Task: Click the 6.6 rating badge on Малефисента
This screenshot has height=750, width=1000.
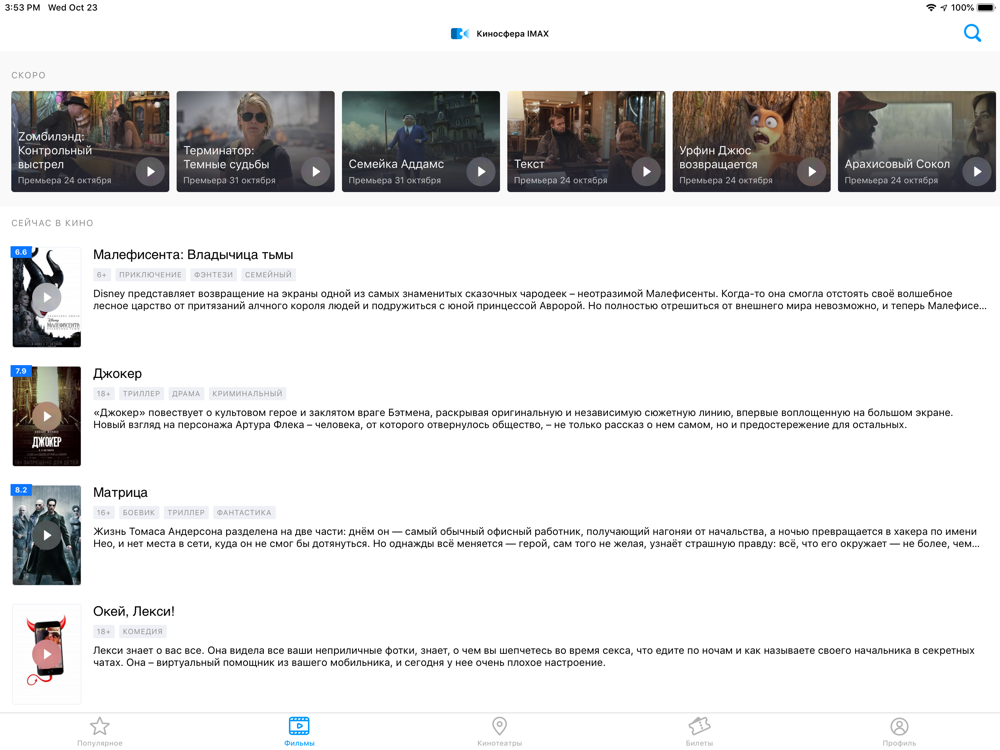Action: 20,252
